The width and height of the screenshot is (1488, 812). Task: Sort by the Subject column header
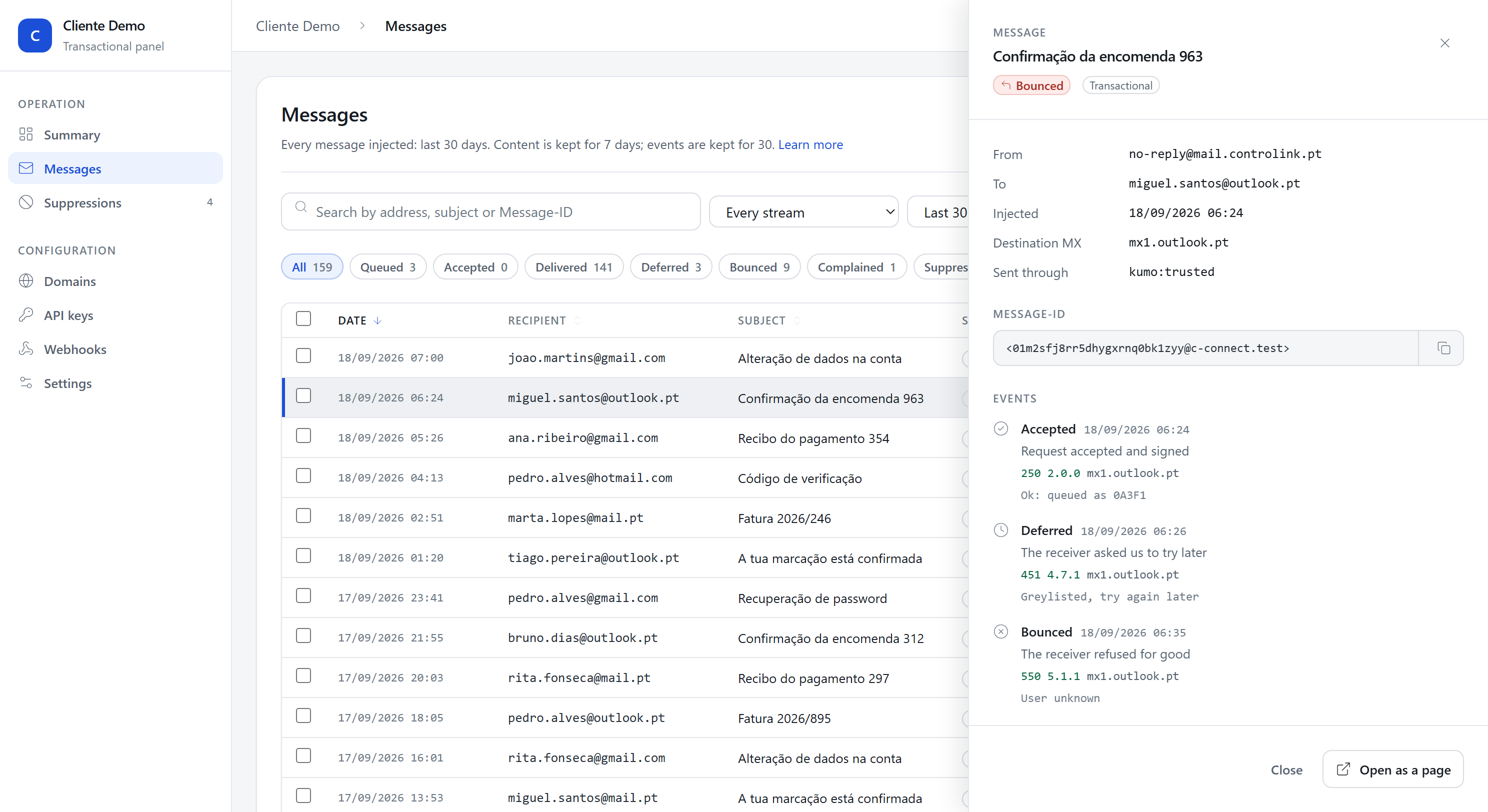click(768, 320)
